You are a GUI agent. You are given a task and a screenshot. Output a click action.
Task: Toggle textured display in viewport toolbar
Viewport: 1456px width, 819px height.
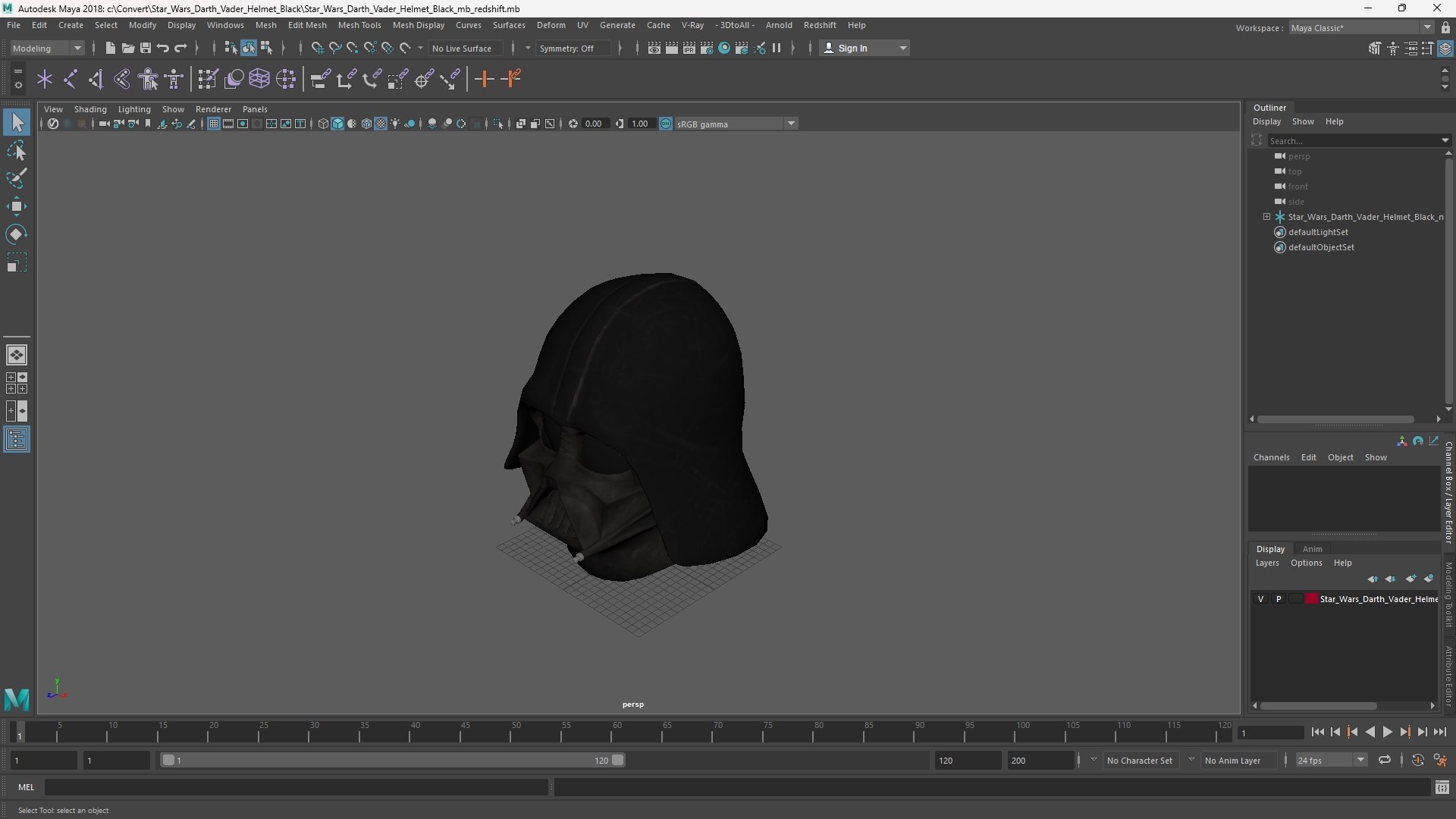point(381,124)
